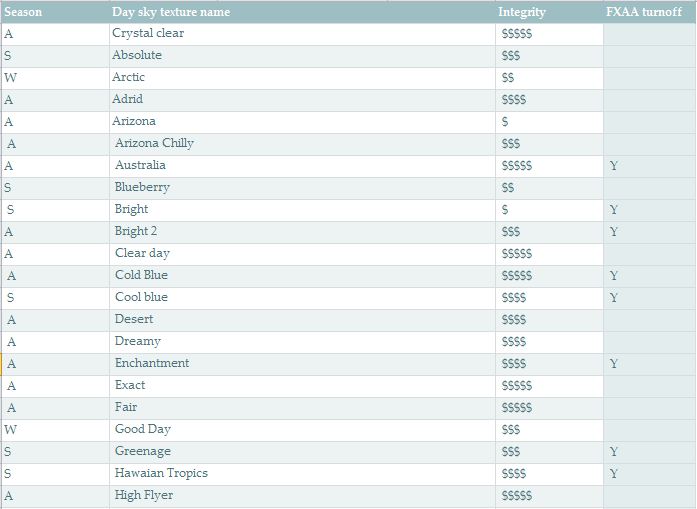
Task: Click the Blueberry texture name cell
Action: pos(302,188)
